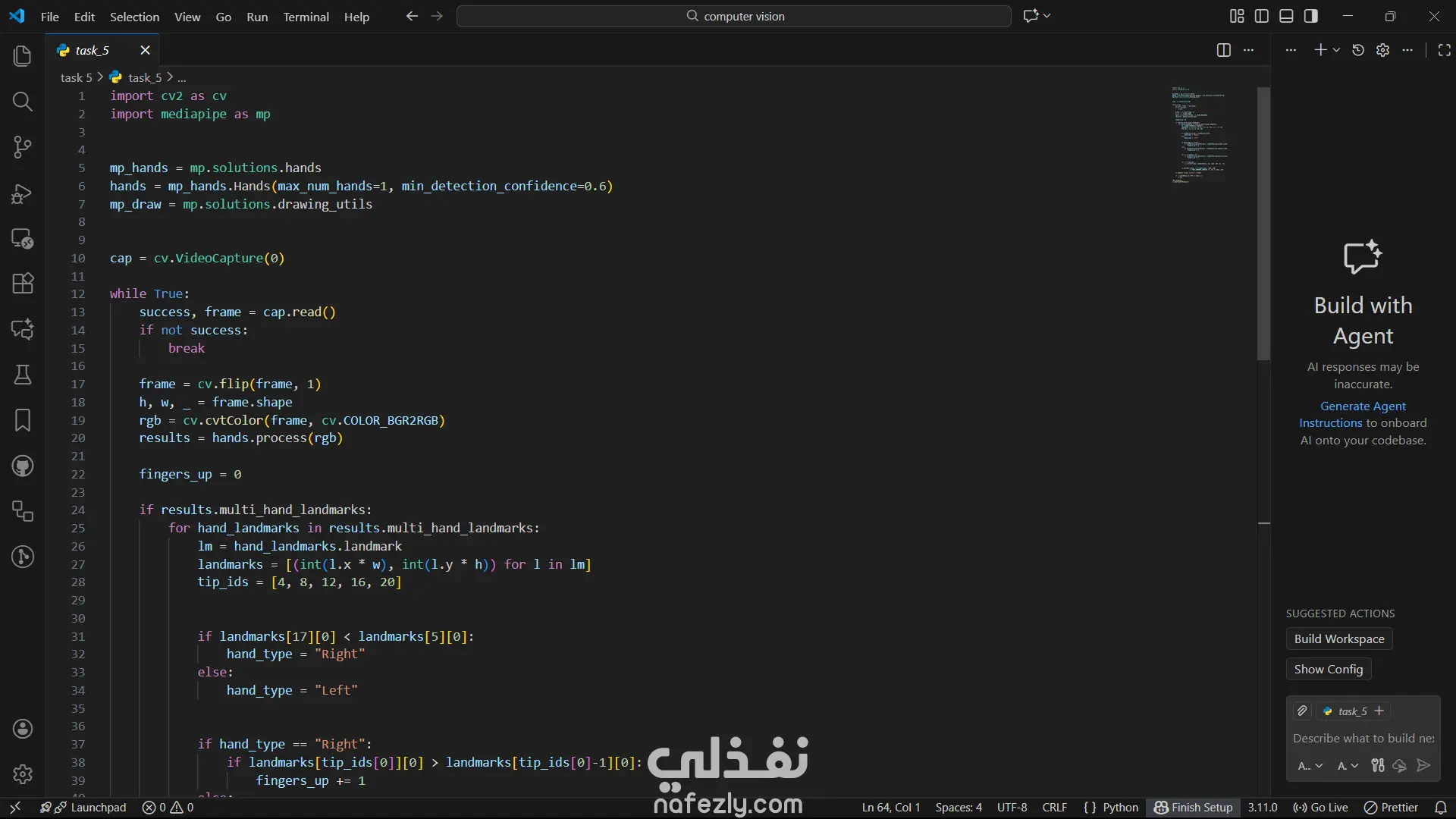
Task: Toggle the bottom panel layout button
Action: click(1286, 16)
